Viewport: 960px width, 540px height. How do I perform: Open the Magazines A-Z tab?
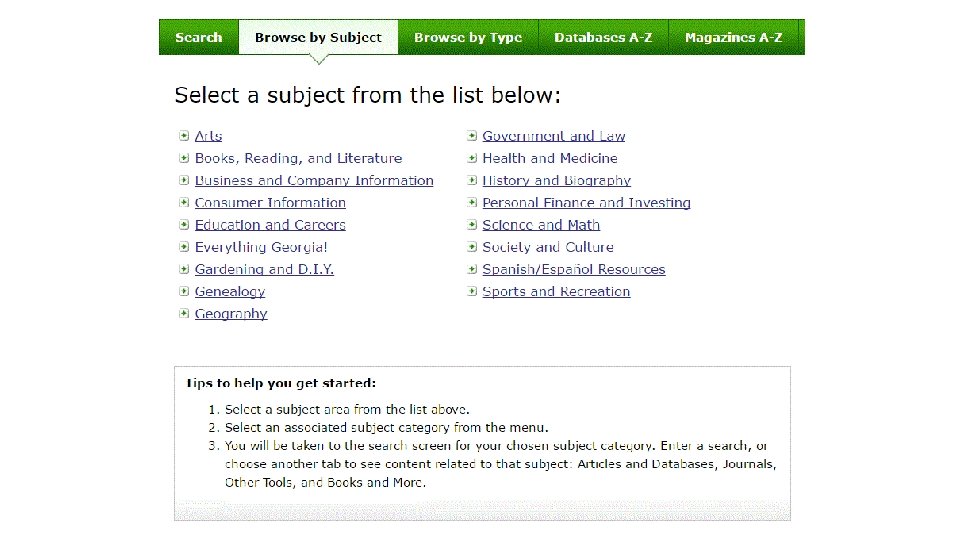(734, 37)
